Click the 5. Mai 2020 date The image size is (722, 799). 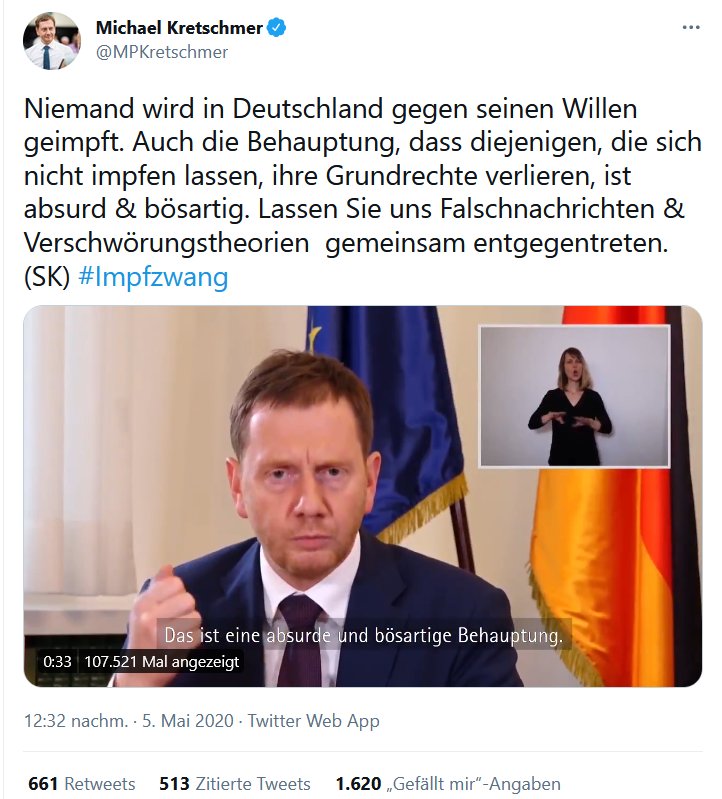point(188,721)
